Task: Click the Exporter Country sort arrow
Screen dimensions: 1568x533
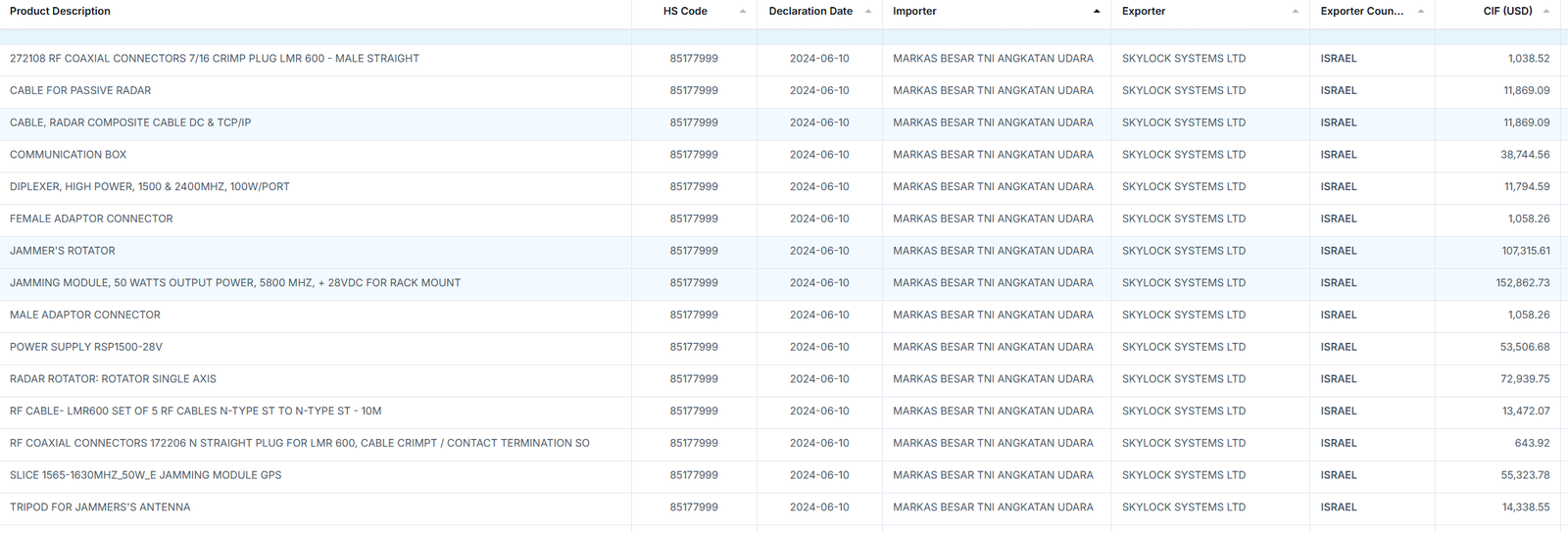Action: 1420,12
